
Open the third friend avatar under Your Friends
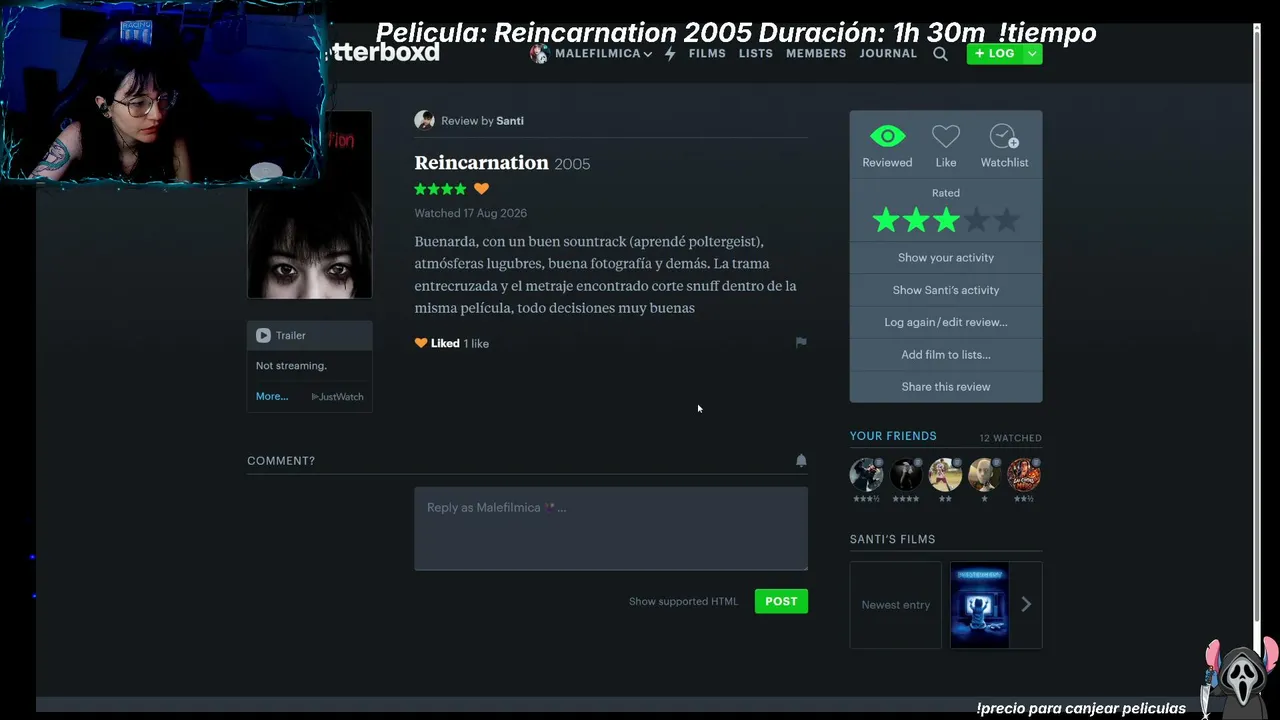[x=945, y=474]
